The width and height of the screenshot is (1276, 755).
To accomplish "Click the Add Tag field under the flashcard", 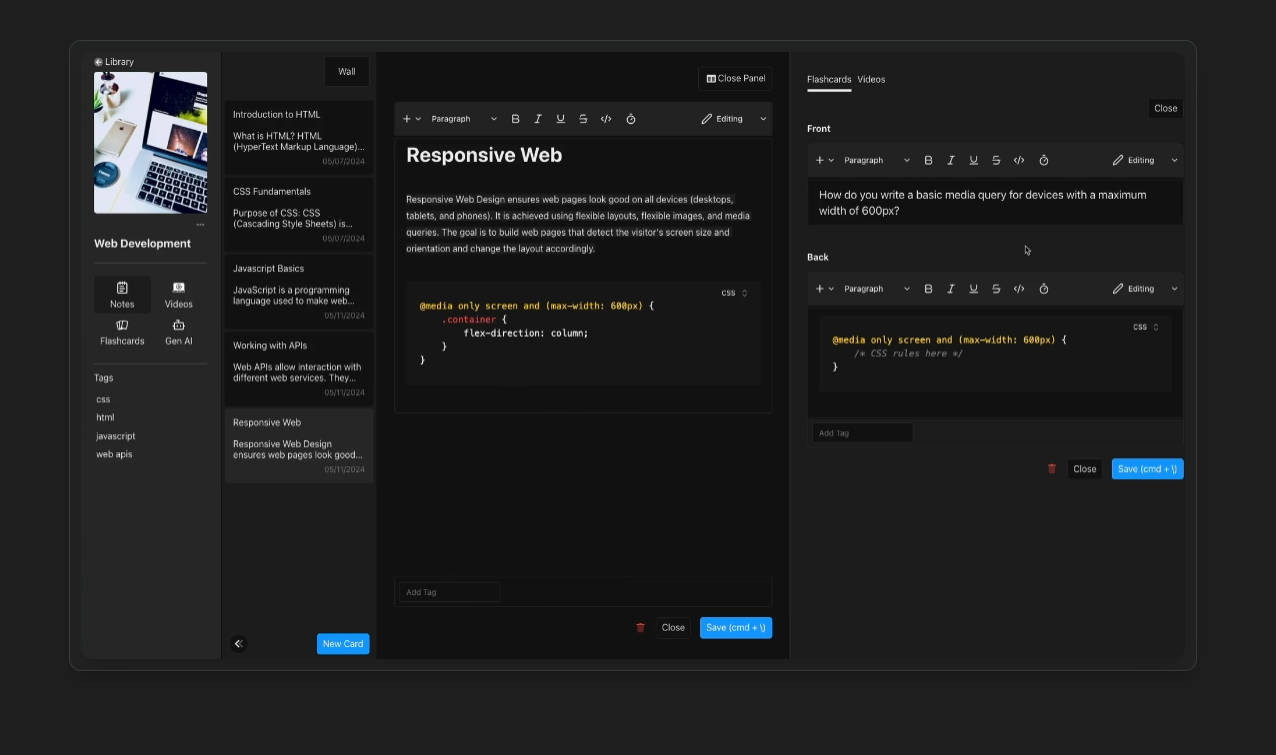I will click(862, 433).
